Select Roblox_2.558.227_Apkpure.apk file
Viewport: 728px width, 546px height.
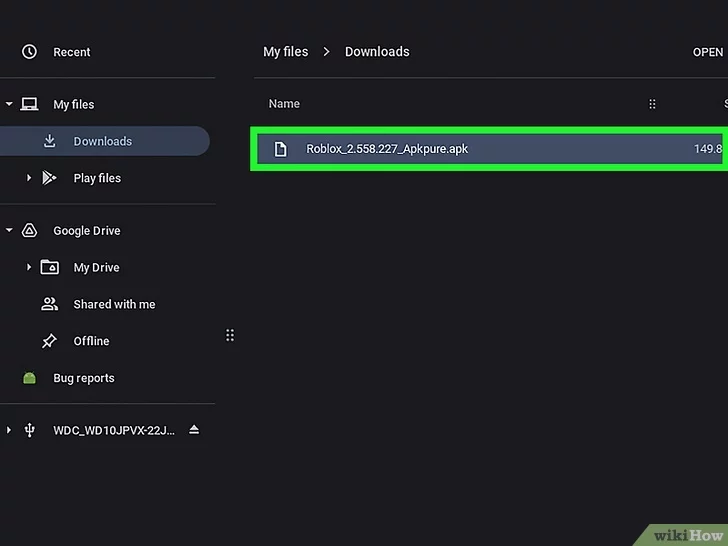[491, 149]
